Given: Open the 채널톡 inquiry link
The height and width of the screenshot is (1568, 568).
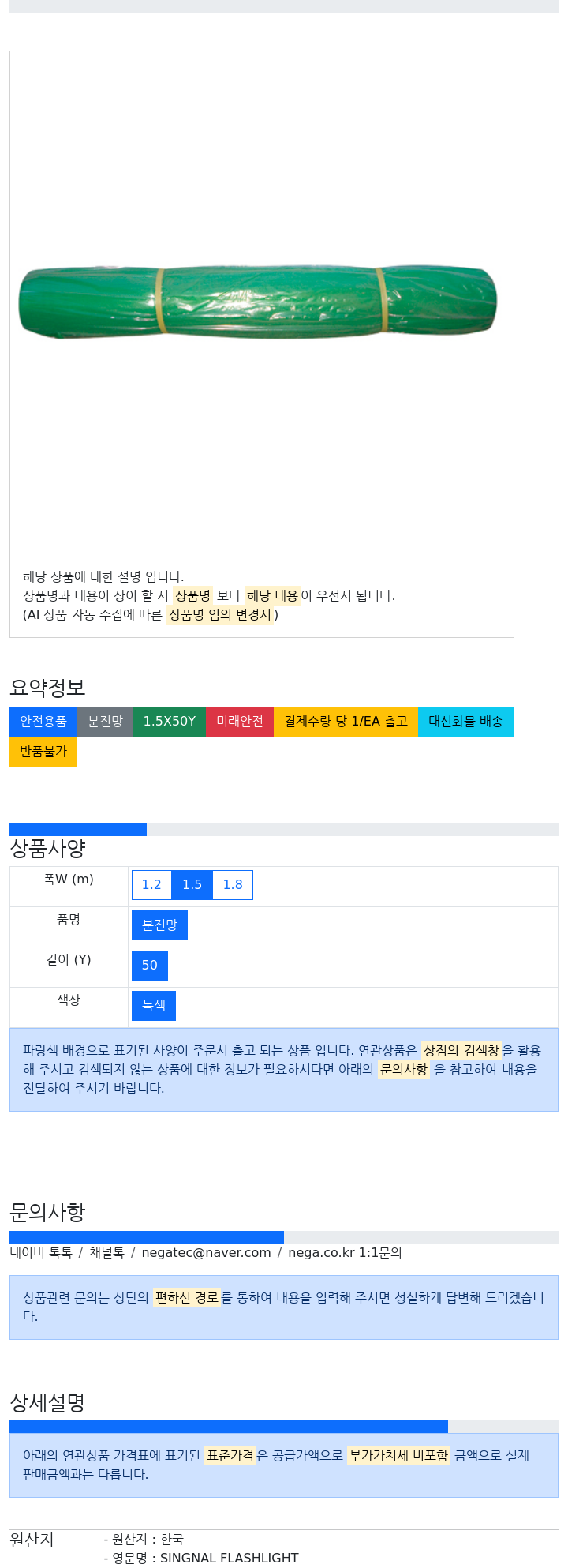Looking at the screenshot, I should pyautogui.click(x=106, y=1253).
